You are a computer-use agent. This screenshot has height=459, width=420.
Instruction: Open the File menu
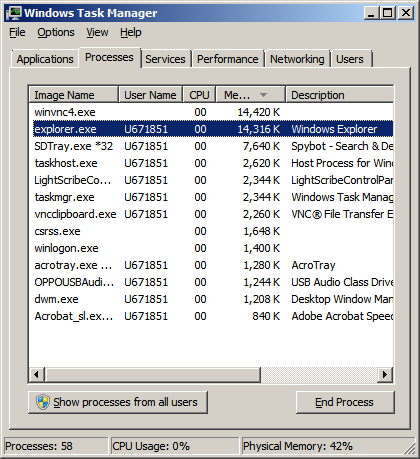(17, 32)
